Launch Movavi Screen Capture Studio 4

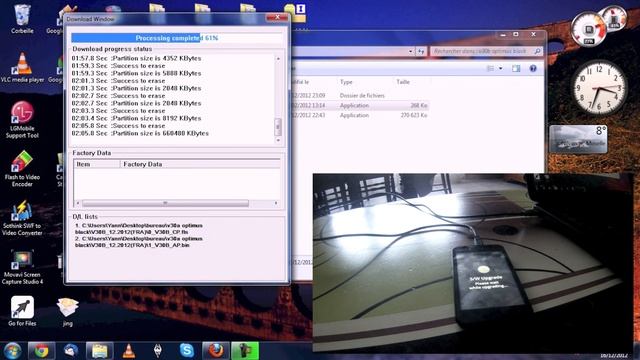pos(22,267)
